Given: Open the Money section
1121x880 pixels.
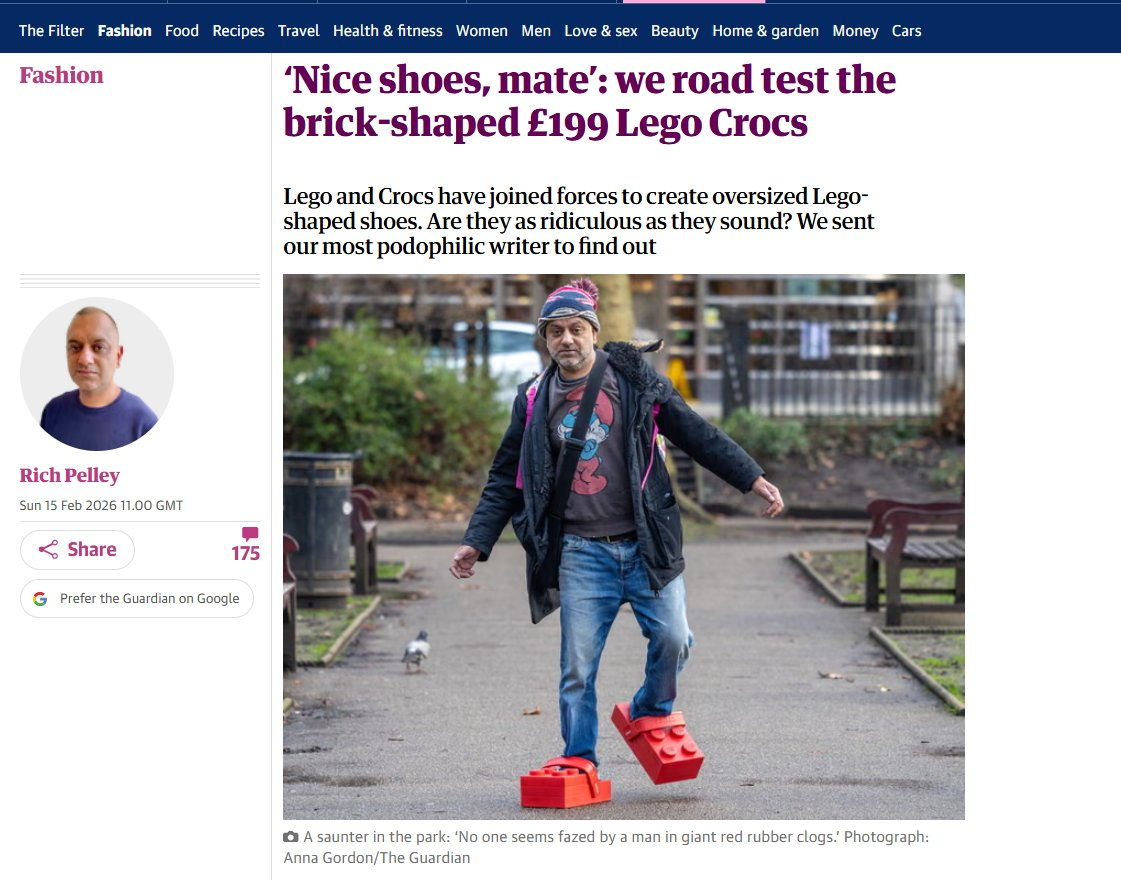Looking at the screenshot, I should point(855,31).
